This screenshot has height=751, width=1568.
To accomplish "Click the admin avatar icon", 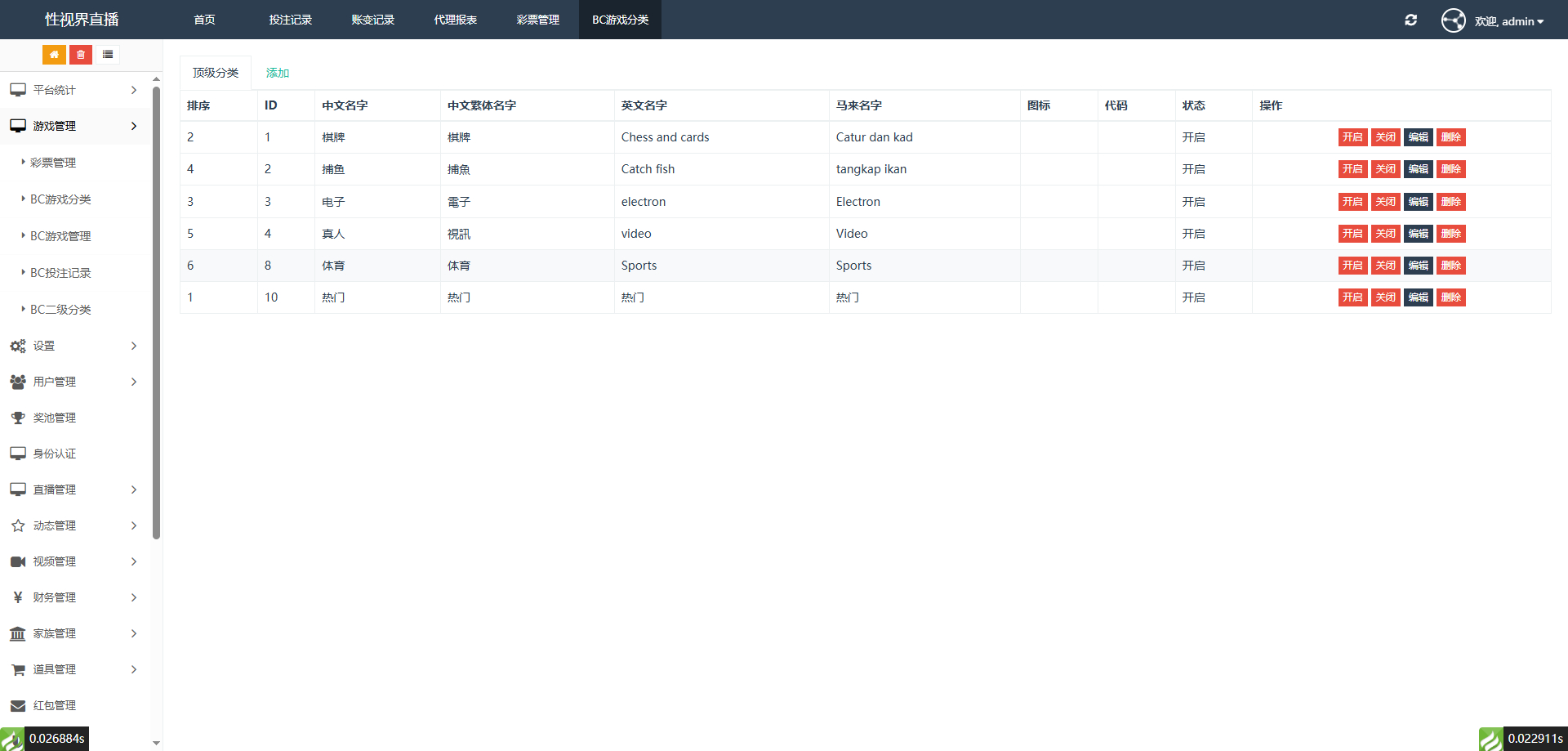I will click(1453, 20).
